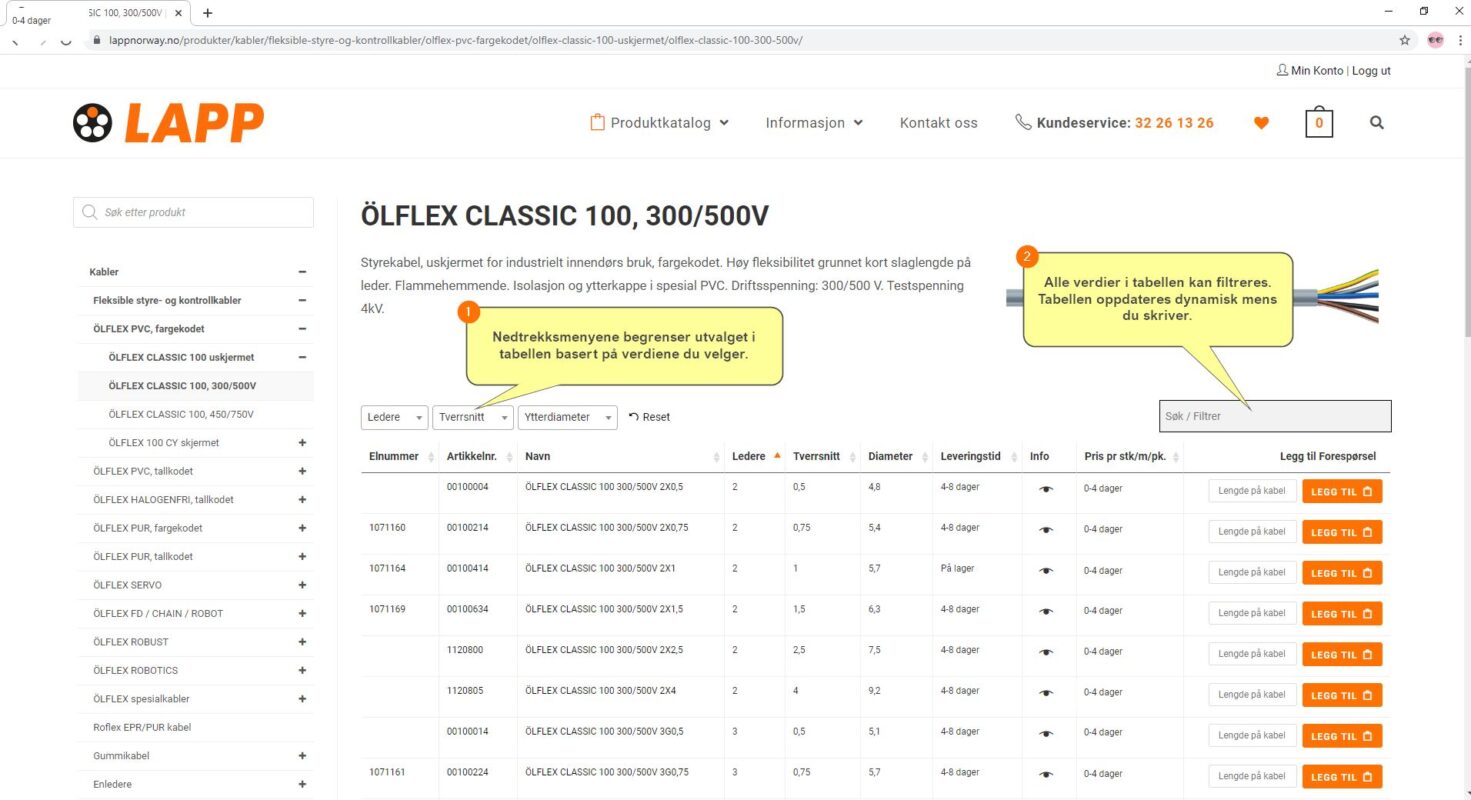
Task: Collapse ÖLFLEX PVC, fargekodet section
Action: coord(302,329)
